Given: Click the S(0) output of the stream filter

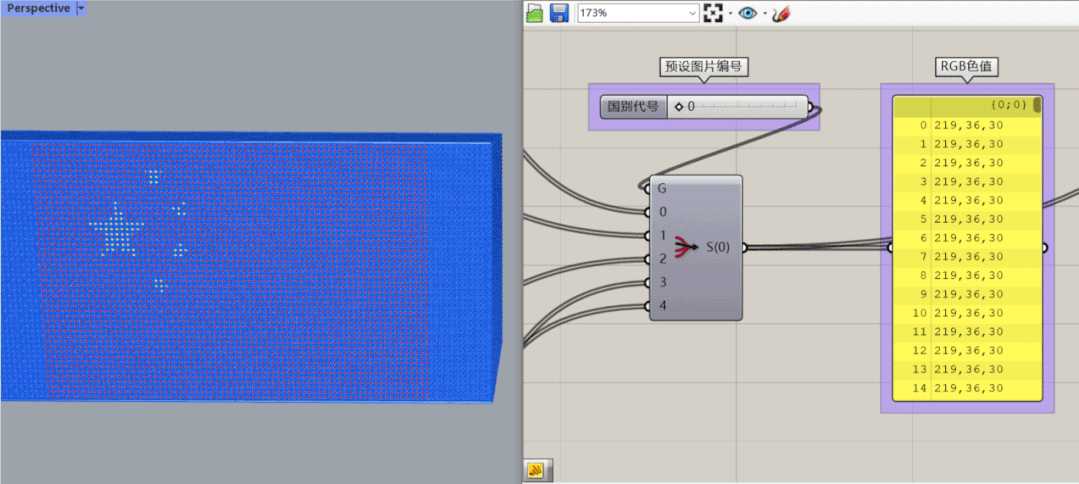Looking at the screenshot, I should [x=718, y=247].
